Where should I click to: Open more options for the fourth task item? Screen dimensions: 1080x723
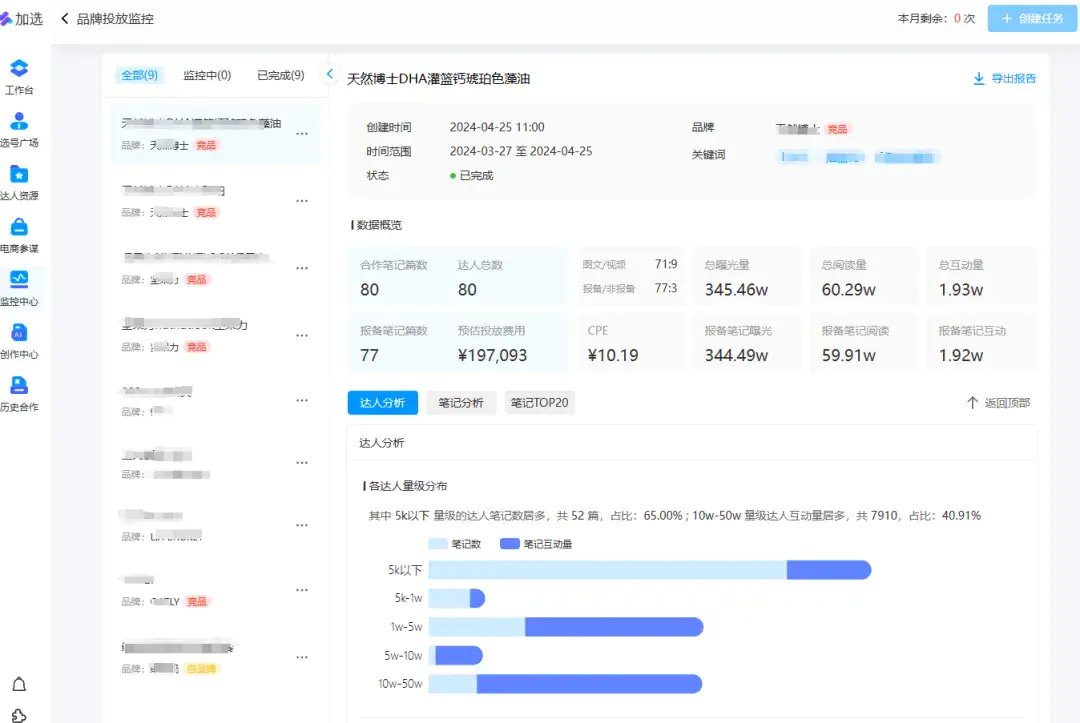tap(302, 335)
